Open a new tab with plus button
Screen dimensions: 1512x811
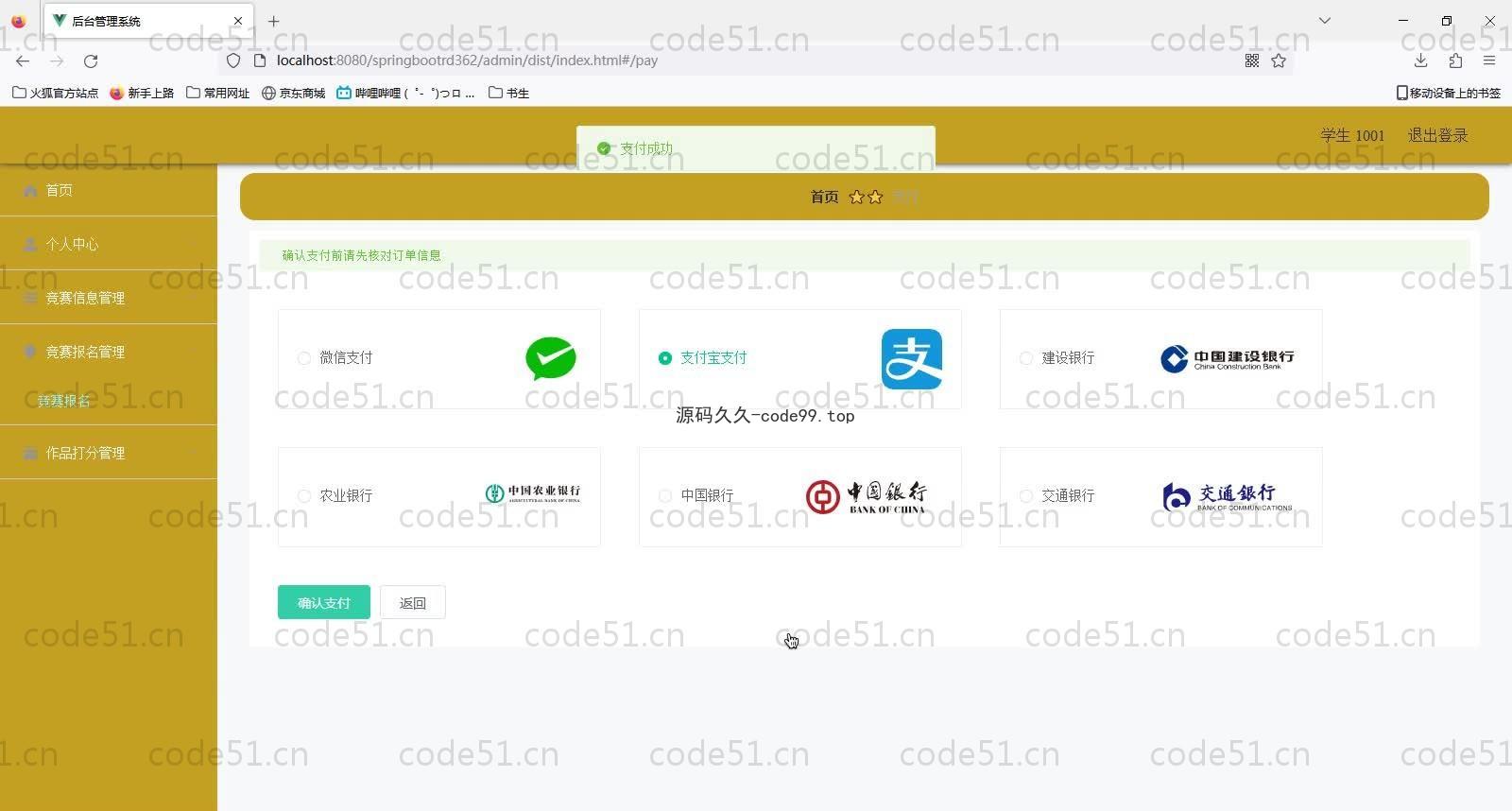[273, 21]
